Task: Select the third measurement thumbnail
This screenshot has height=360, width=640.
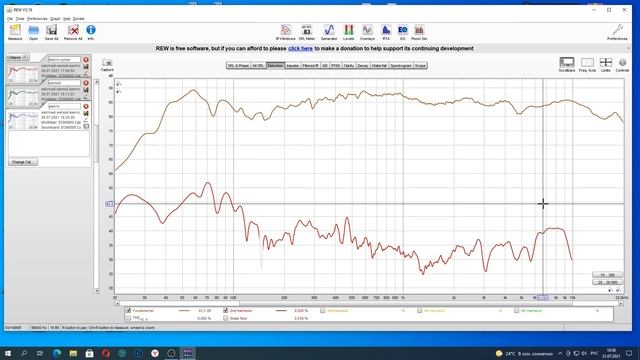Action: (23, 121)
